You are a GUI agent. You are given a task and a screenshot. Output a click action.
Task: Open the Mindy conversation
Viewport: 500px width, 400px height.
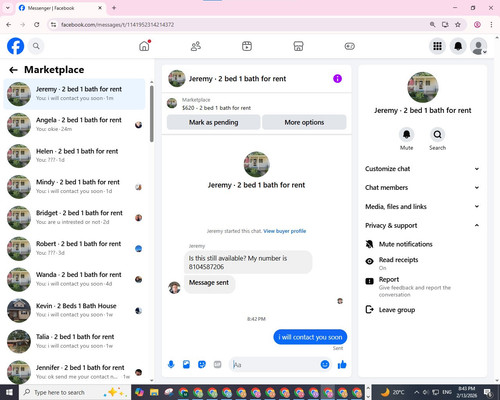(x=74, y=187)
